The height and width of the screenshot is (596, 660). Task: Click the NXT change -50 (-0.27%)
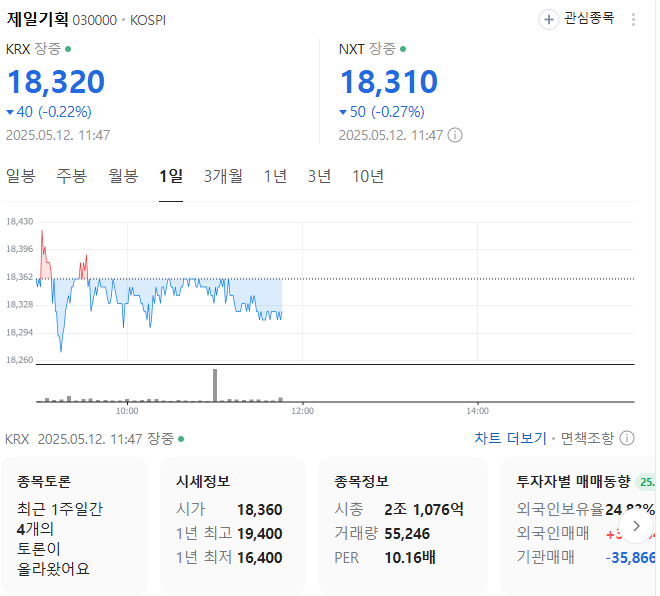[384, 113]
